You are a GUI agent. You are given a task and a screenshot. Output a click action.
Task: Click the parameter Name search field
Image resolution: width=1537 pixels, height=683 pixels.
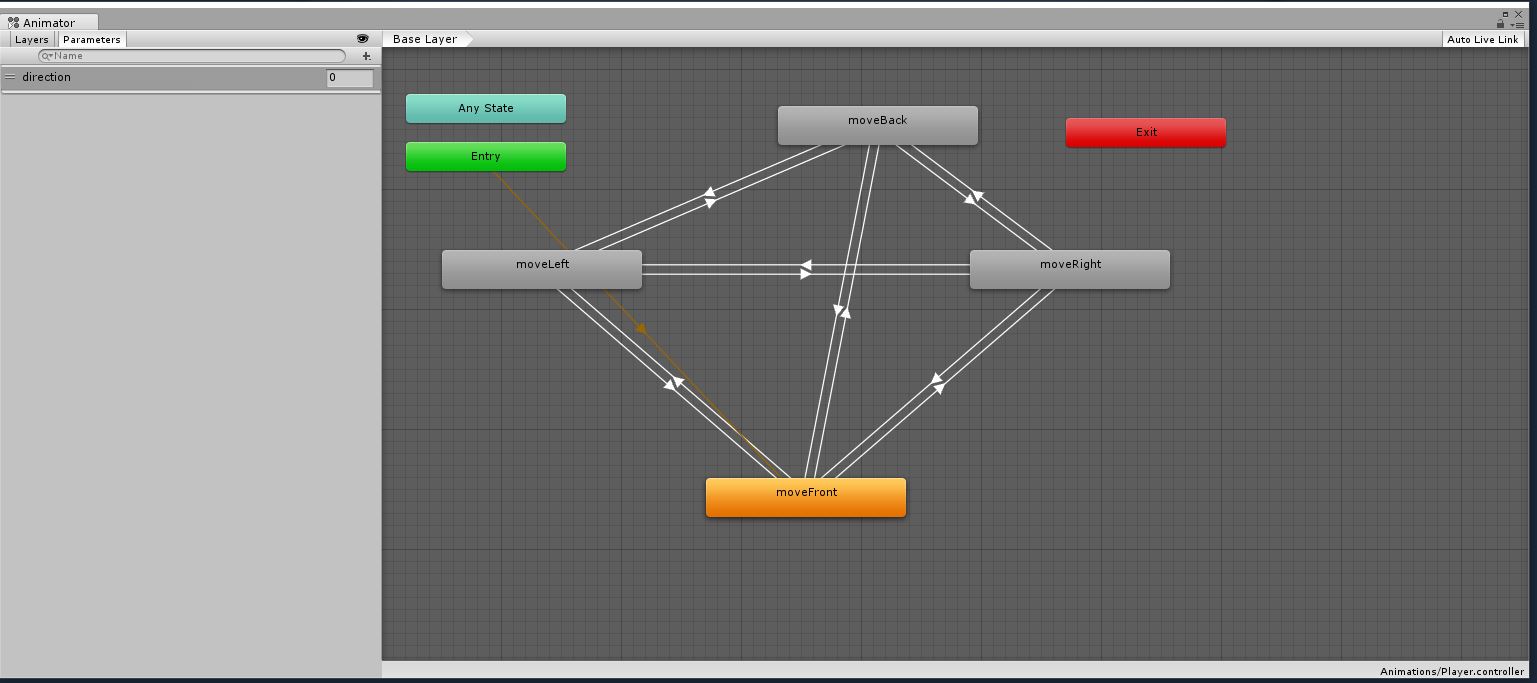coord(192,56)
